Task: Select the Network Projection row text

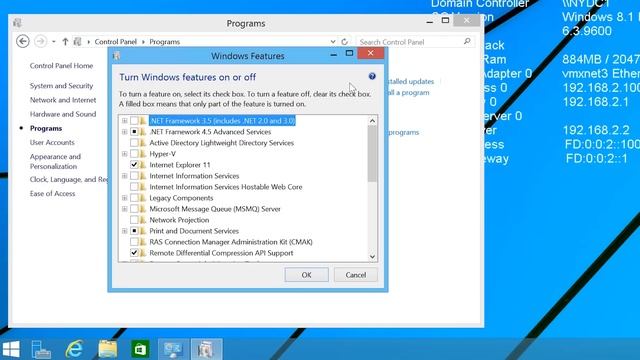Action: [179, 220]
